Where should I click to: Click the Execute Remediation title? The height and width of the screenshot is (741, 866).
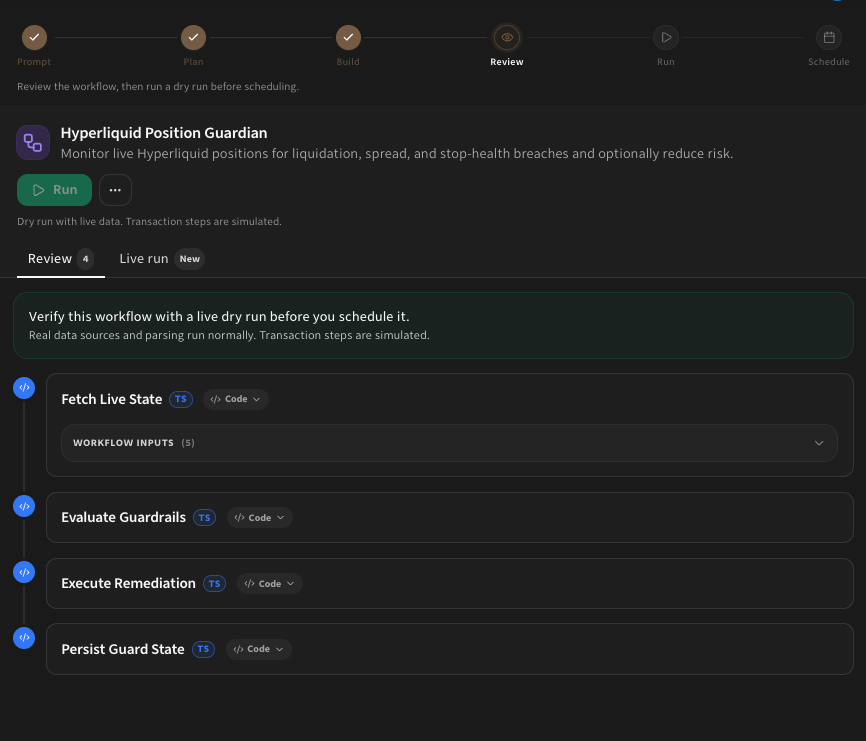click(x=128, y=584)
